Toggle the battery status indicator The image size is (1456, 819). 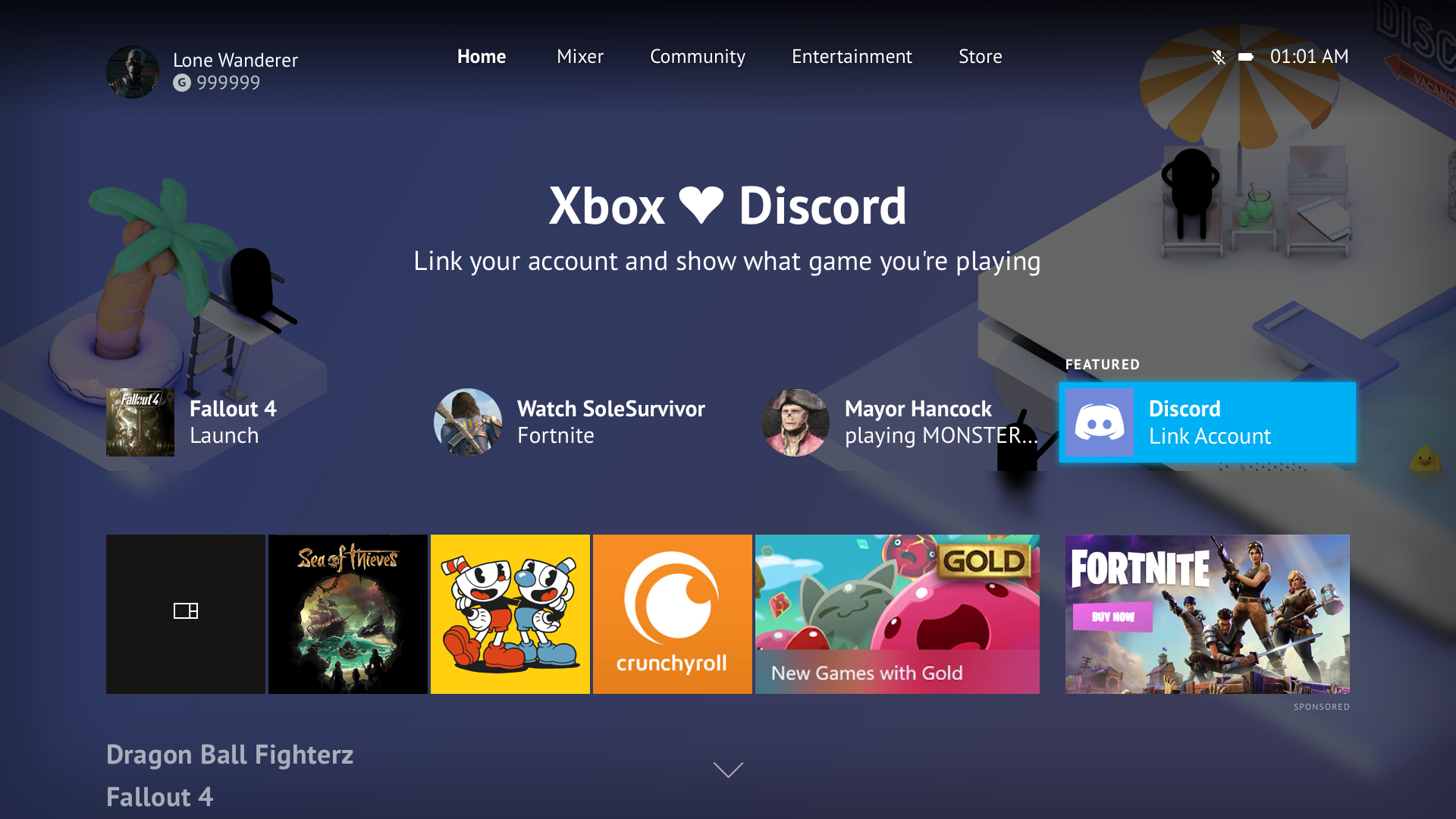[1243, 56]
